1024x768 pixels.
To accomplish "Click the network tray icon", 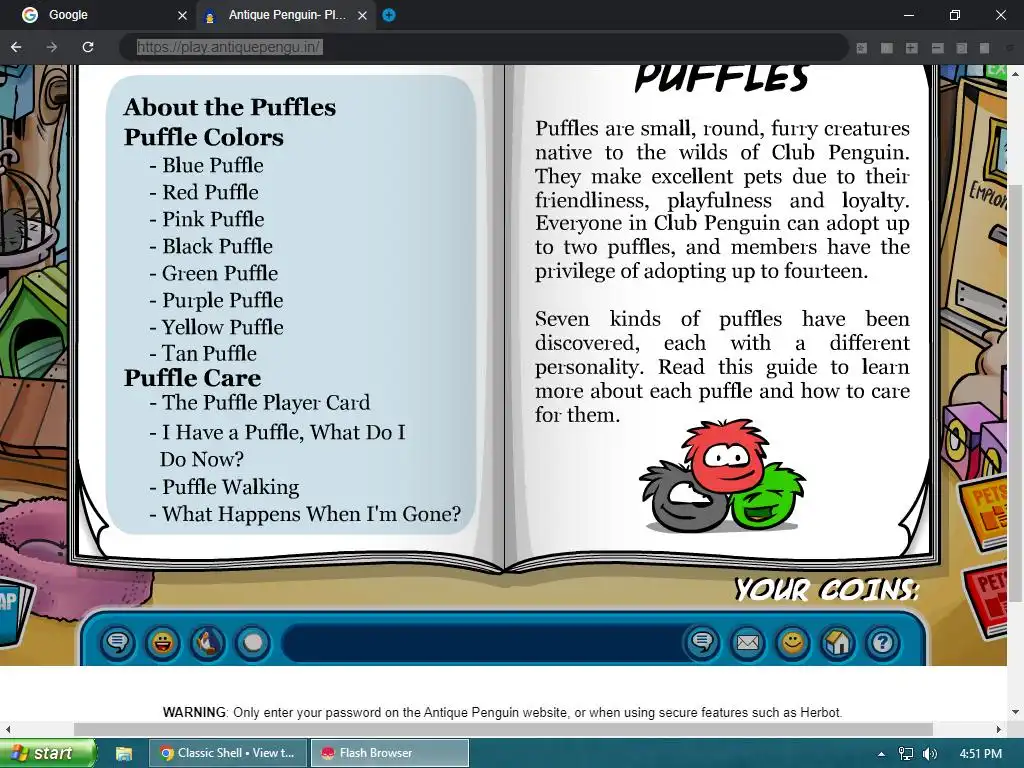I will tap(906, 754).
